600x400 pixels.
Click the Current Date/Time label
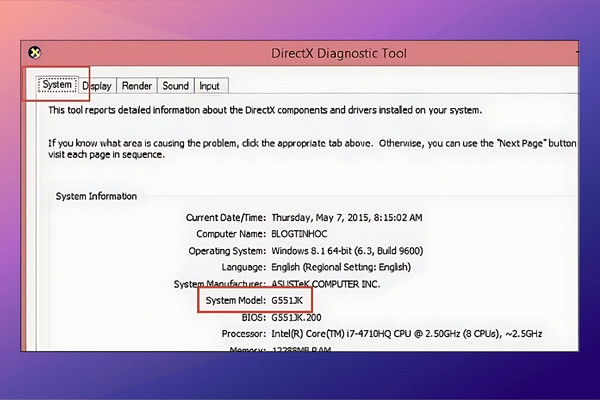[x=226, y=218]
